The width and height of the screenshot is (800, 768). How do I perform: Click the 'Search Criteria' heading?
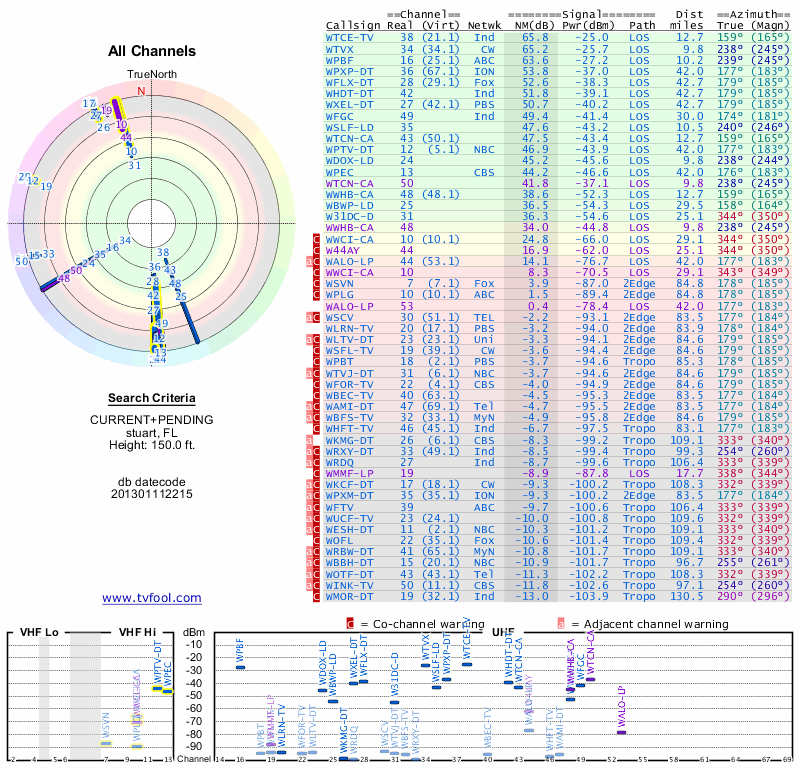point(152,398)
